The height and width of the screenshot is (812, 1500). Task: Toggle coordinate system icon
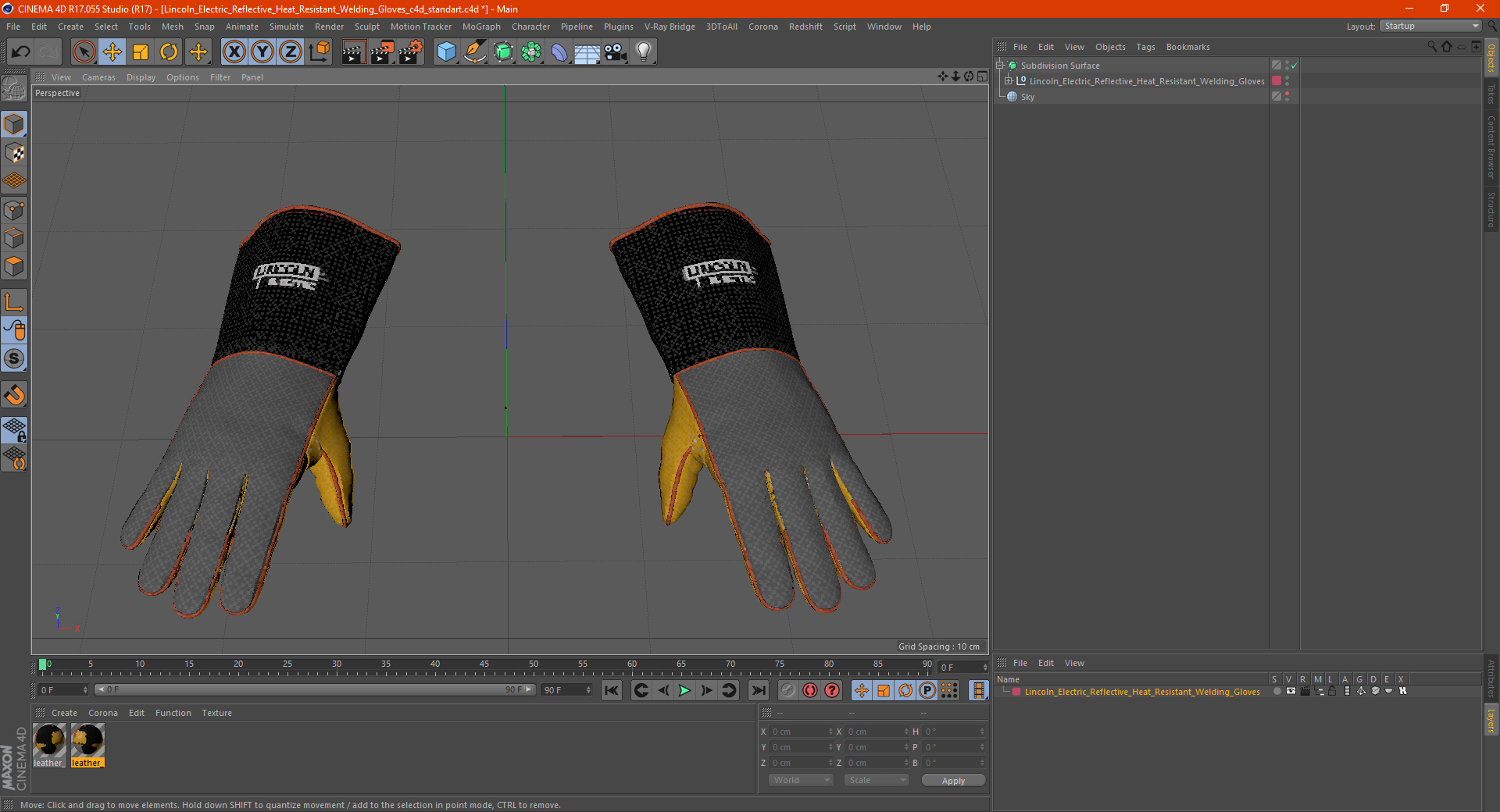pos(319,52)
